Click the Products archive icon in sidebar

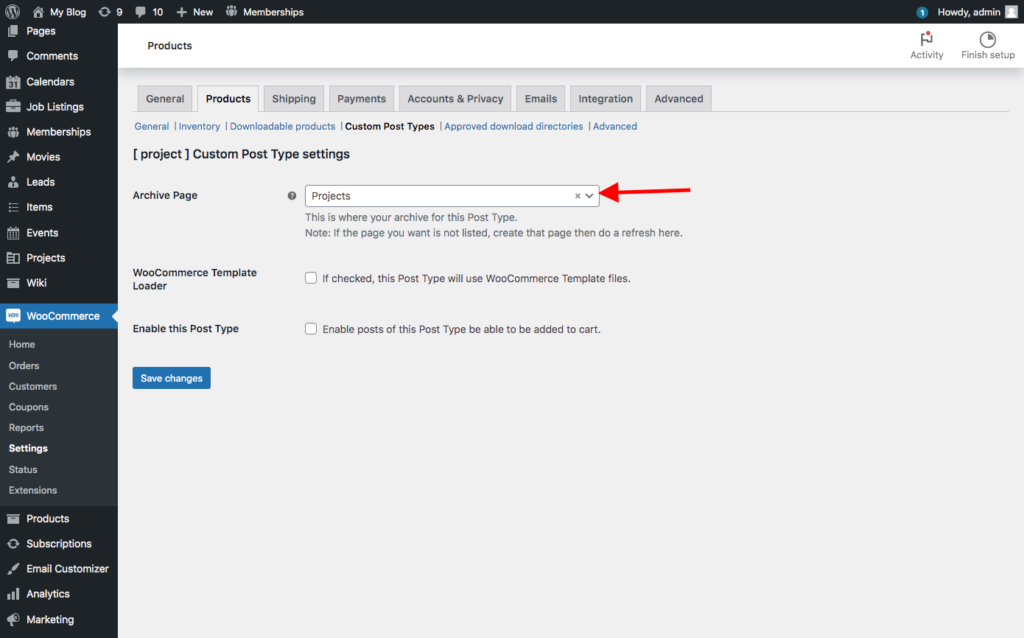click(x=13, y=518)
